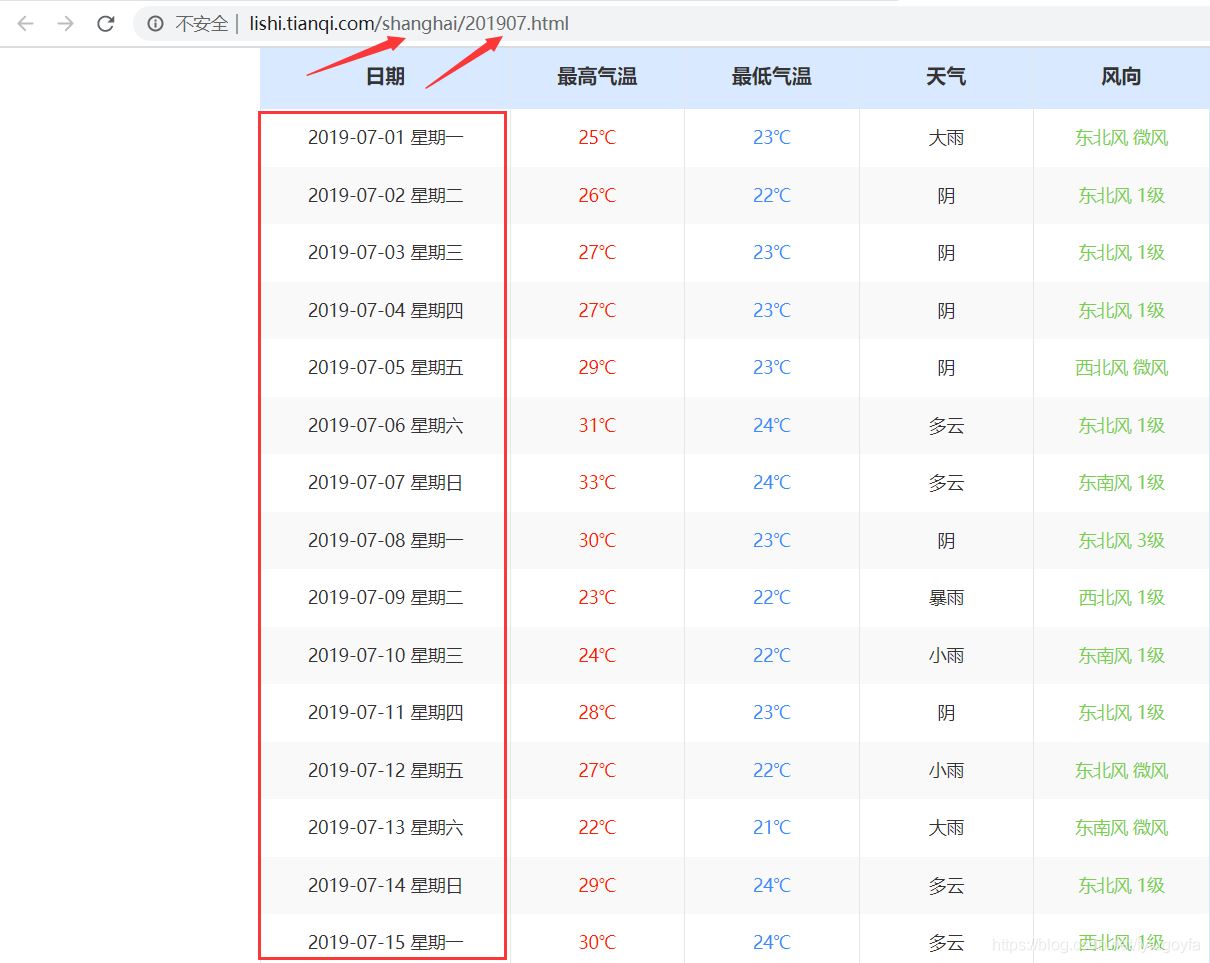Click the 日期 column header

(x=384, y=76)
